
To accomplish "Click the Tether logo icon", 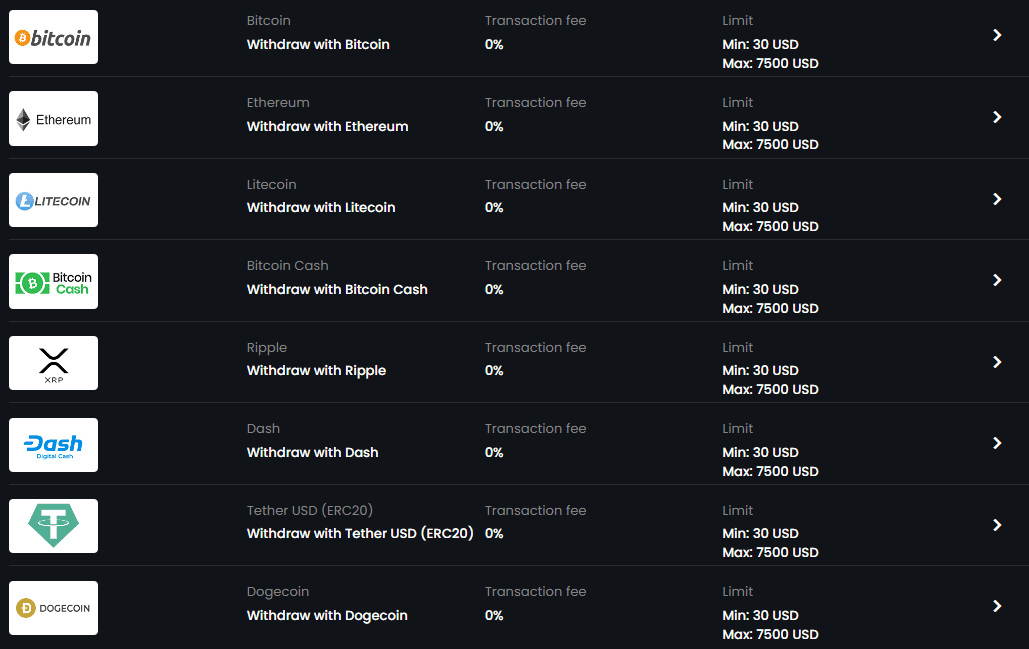I will coord(53,526).
